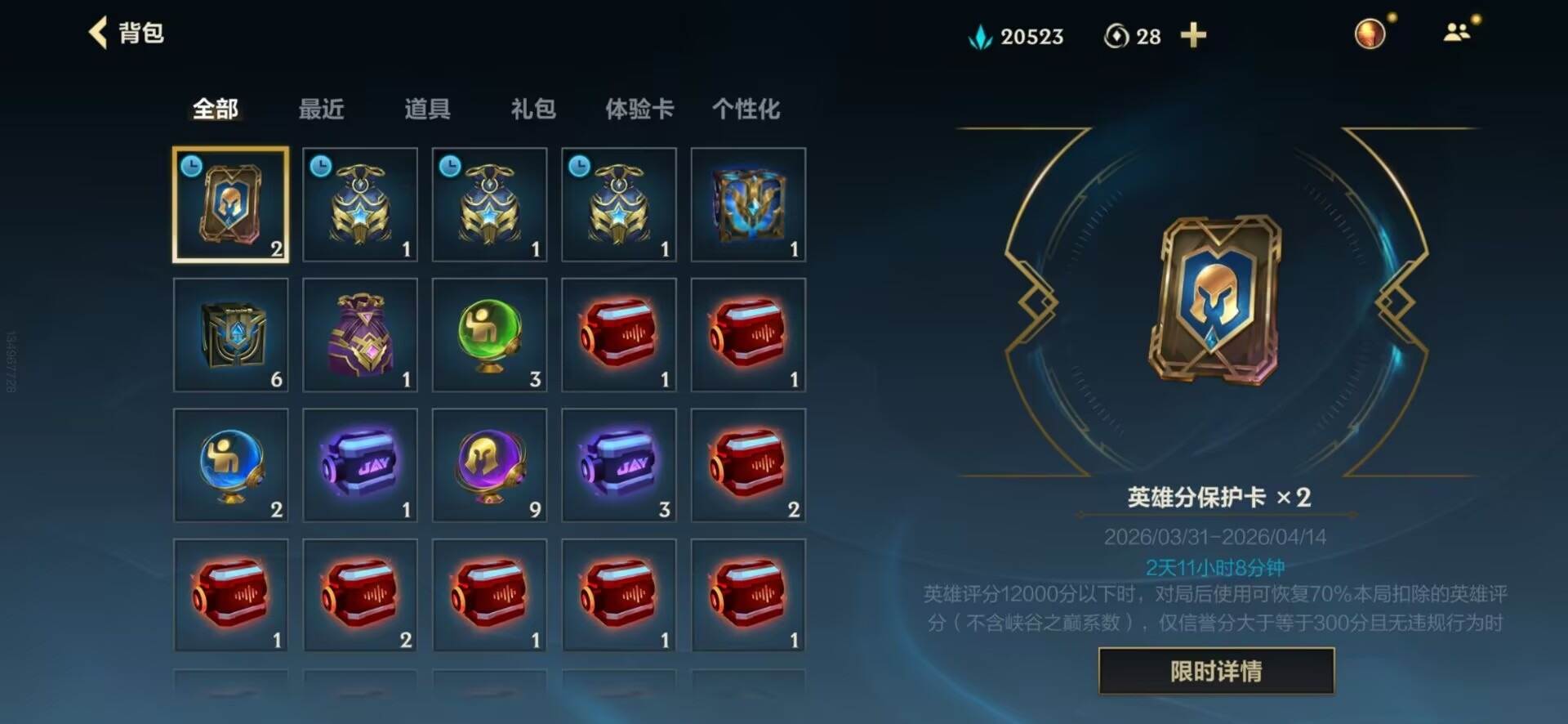Select the purple helmet orb with count 9
Screen dimensions: 1568x724
pyautogui.click(x=489, y=465)
